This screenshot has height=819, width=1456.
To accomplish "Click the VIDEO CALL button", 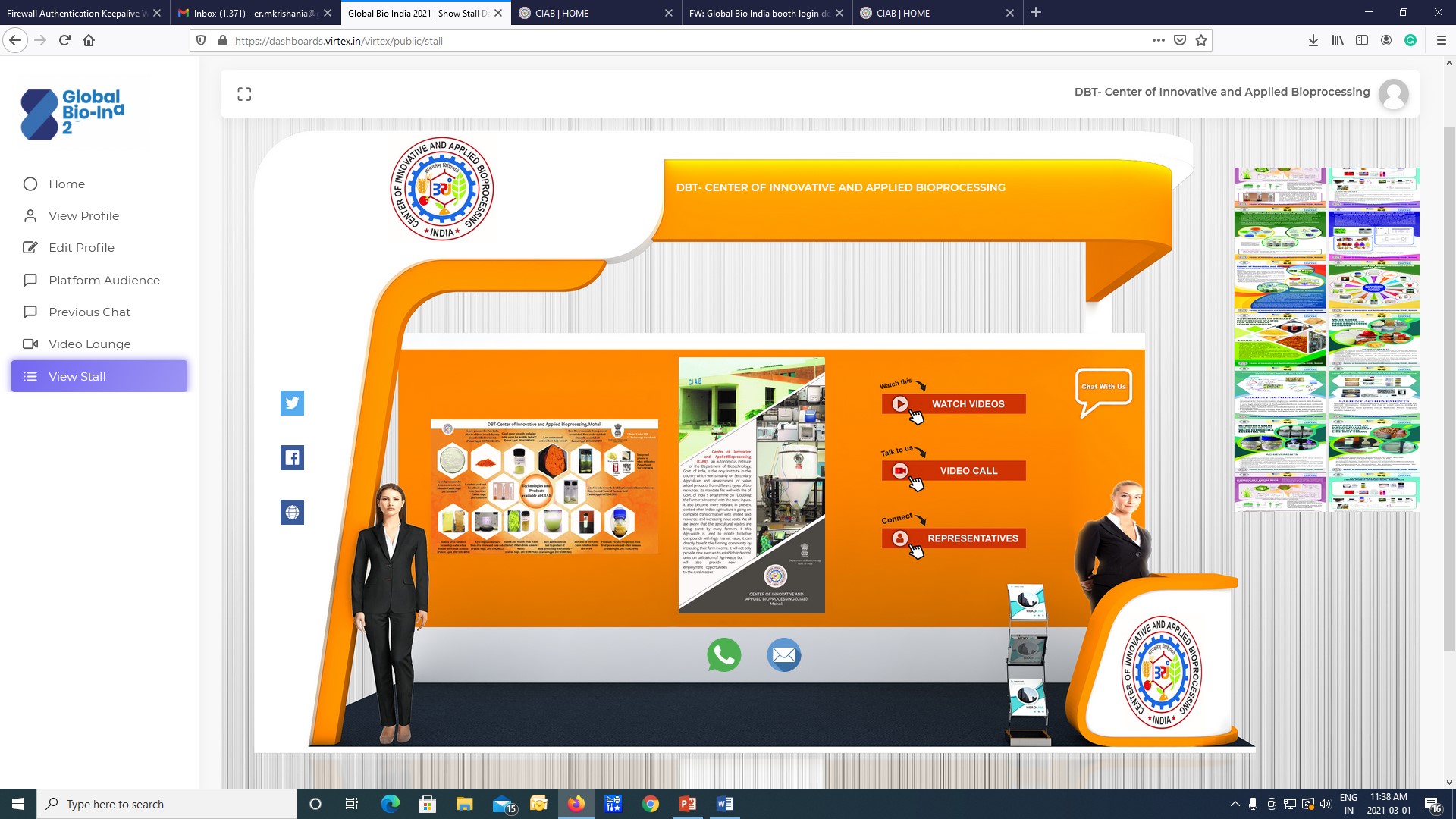I will (x=953, y=471).
